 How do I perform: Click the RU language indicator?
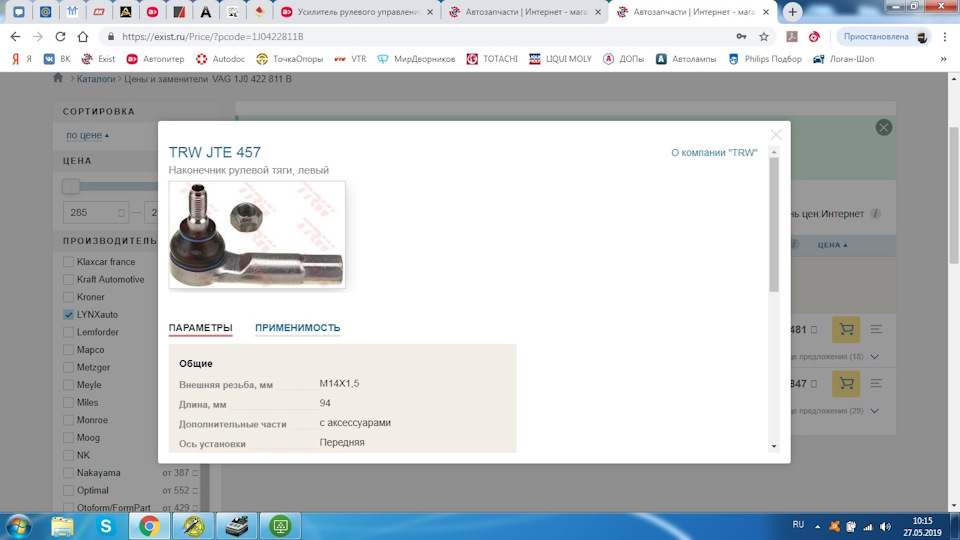pos(798,525)
